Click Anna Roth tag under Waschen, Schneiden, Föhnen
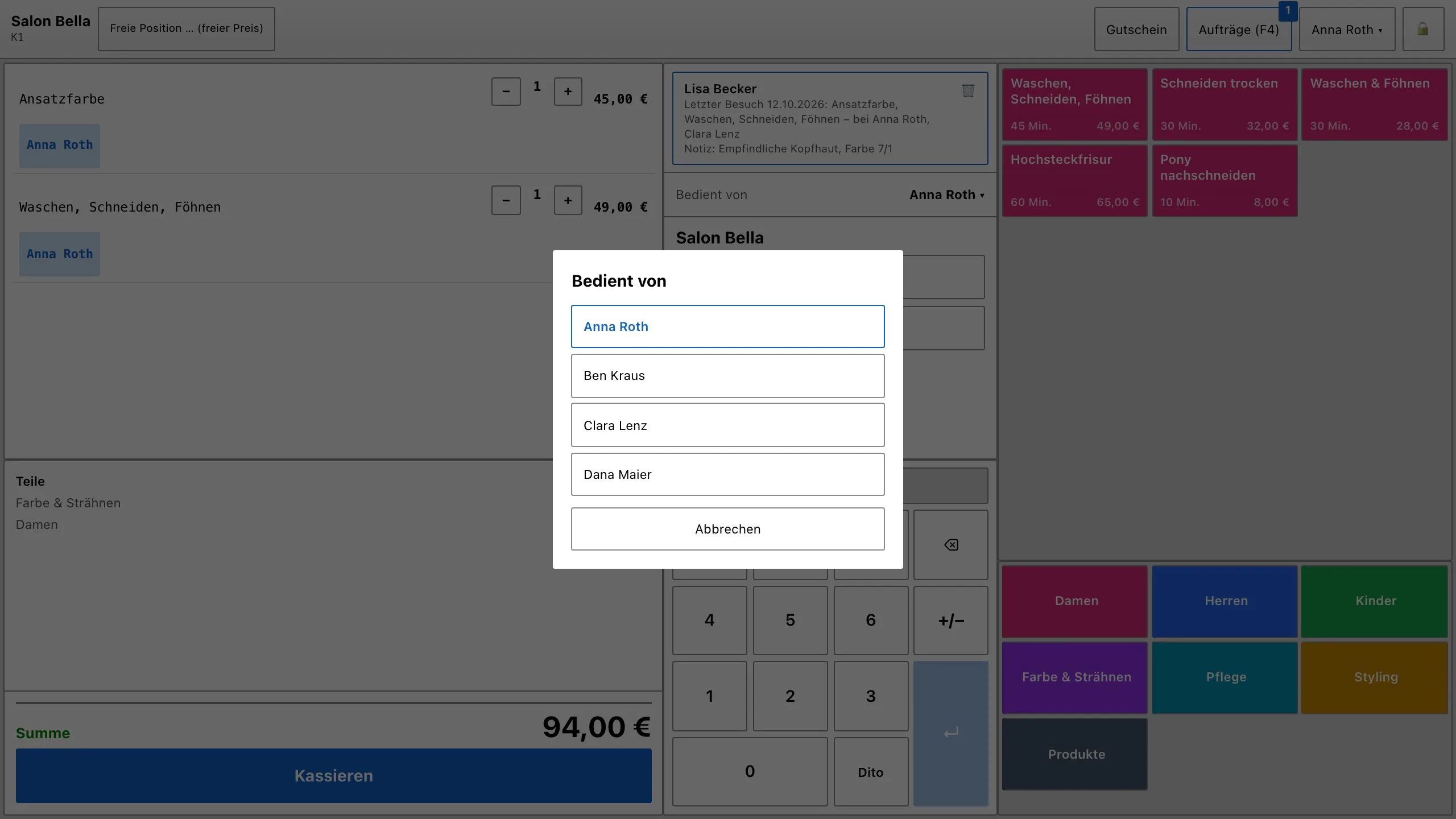The image size is (1456, 819). 60,254
